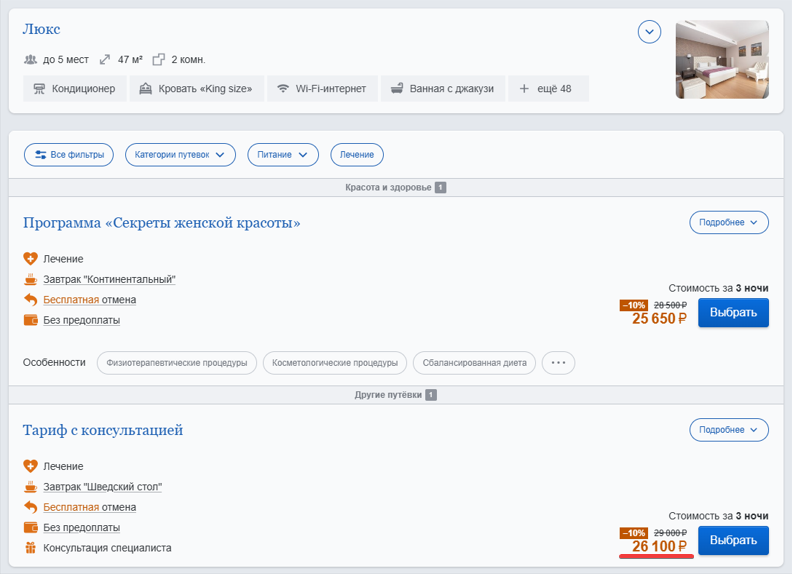
Task: Choose the 26 100 ₽ offer with Выбрать
Action: 733,541
